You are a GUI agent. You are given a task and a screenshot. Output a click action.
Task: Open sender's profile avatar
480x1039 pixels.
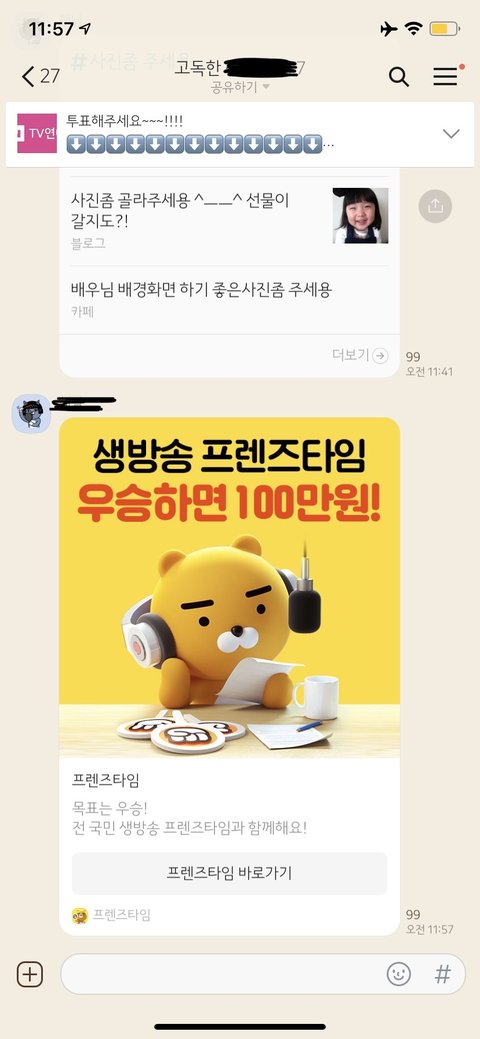pyautogui.click(x=31, y=413)
